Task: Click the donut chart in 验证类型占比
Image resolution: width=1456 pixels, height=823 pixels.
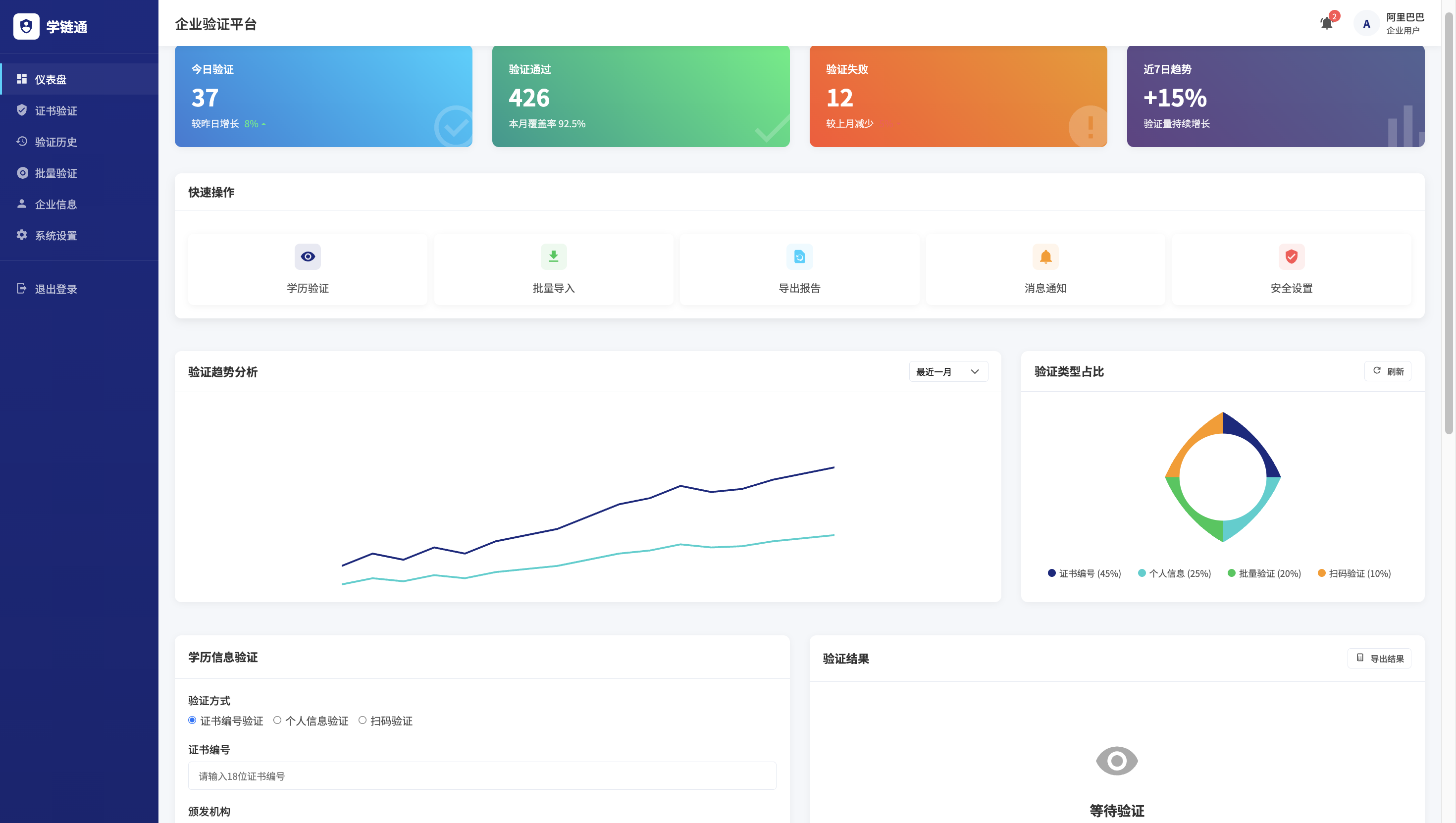Action: tap(1223, 477)
